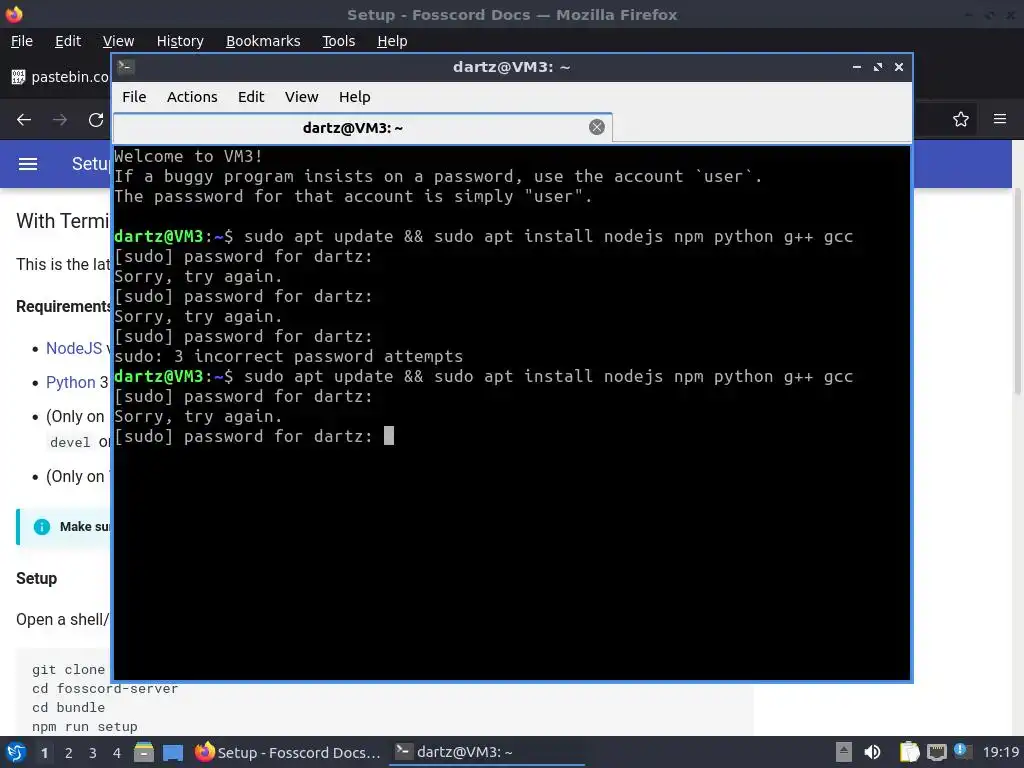Open the start menu icon on taskbar
The width and height of the screenshot is (1024, 768).
[16, 752]
